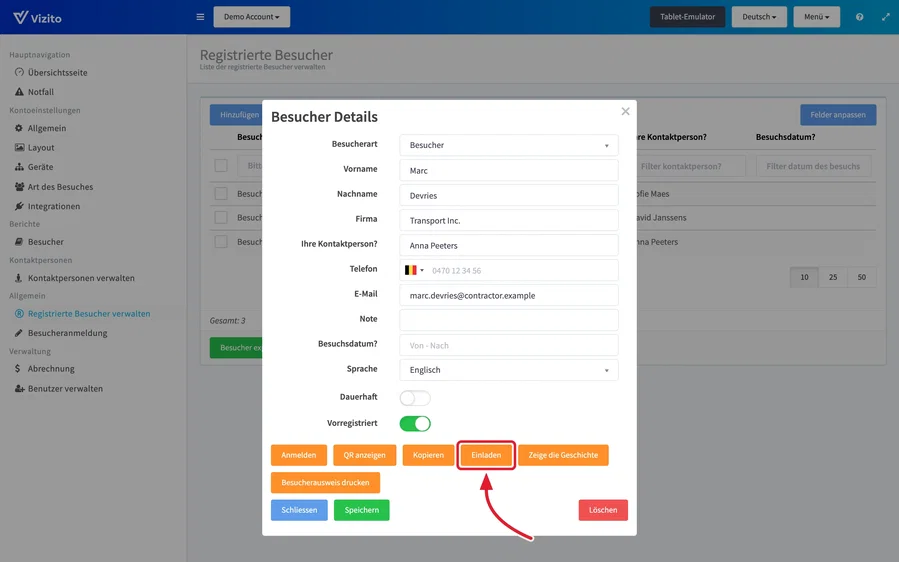899x562 pixels.
Task: Click the Ihre Kontaktperson field
Action: click(509, 245)
